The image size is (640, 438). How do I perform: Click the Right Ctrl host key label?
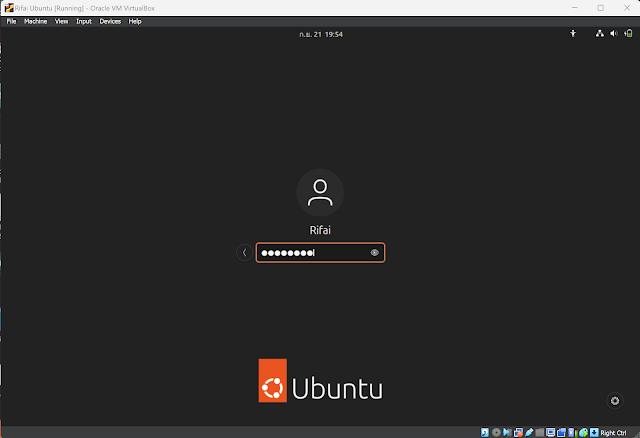click(x=613, y=433)
